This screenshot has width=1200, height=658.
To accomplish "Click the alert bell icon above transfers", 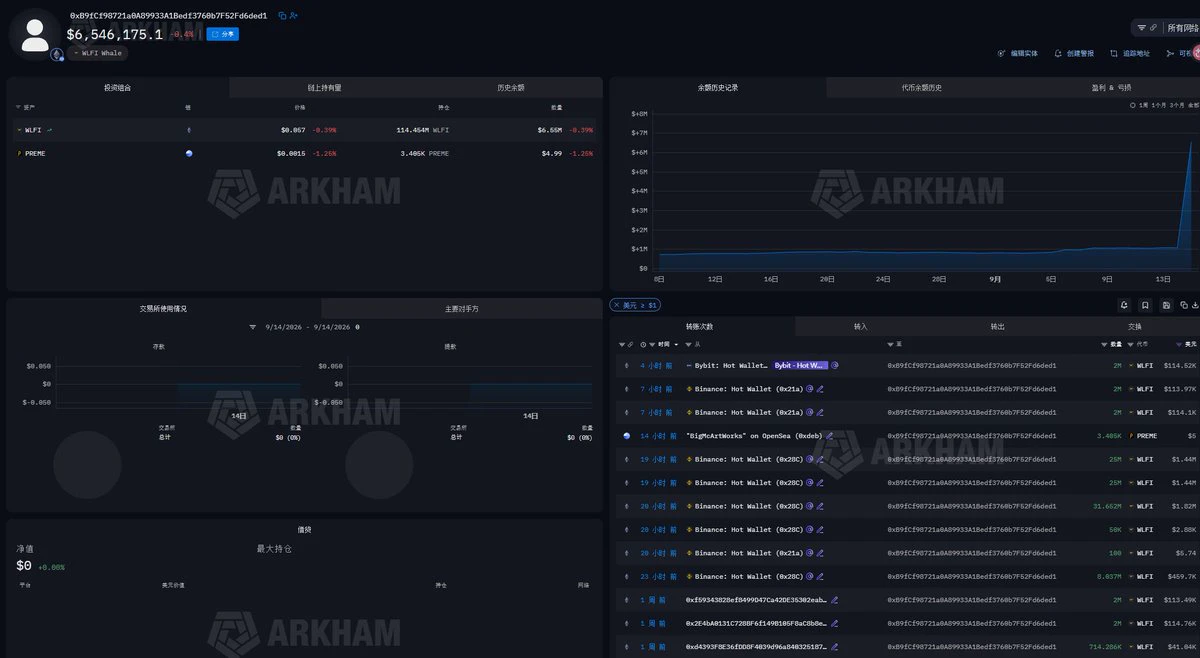I will pyautogui.click(x=1125, y=305).
